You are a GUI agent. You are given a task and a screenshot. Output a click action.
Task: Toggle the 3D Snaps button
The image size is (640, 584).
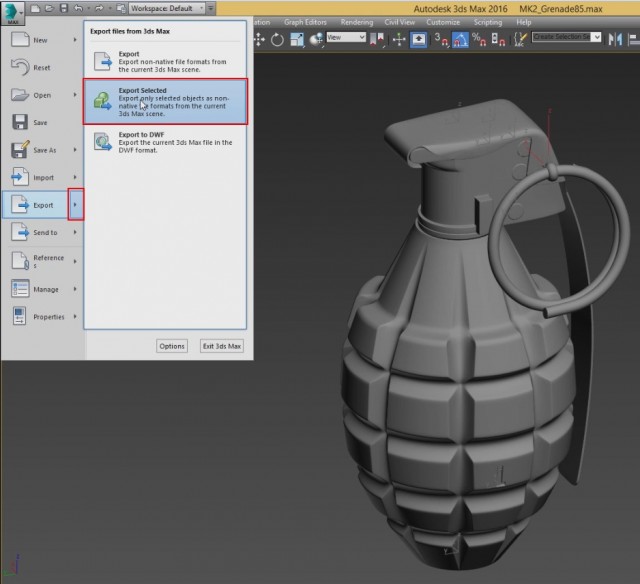[x=440, y=39]
